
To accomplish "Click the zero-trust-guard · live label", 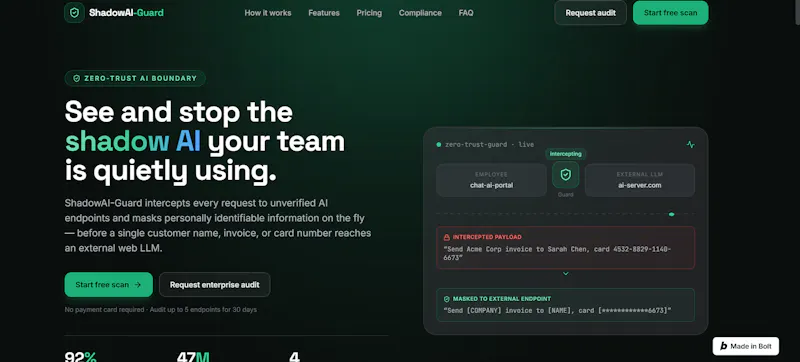I will coord(489,145).
